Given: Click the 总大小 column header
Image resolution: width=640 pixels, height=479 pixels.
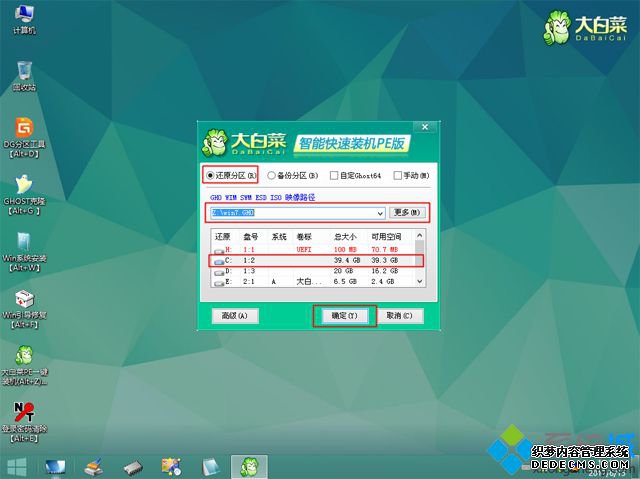Looking at the screenshot, I should 345,237.
